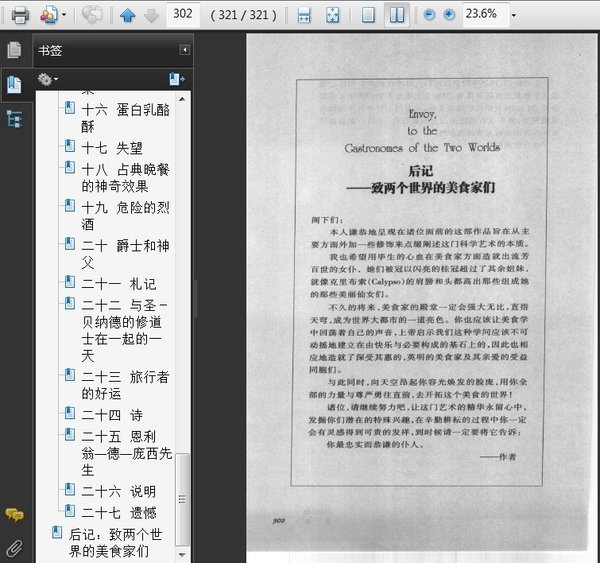This screenshot has height=563, width=600.
Task: Open bookmark 二十一 札记
Action: coord(119,284)
